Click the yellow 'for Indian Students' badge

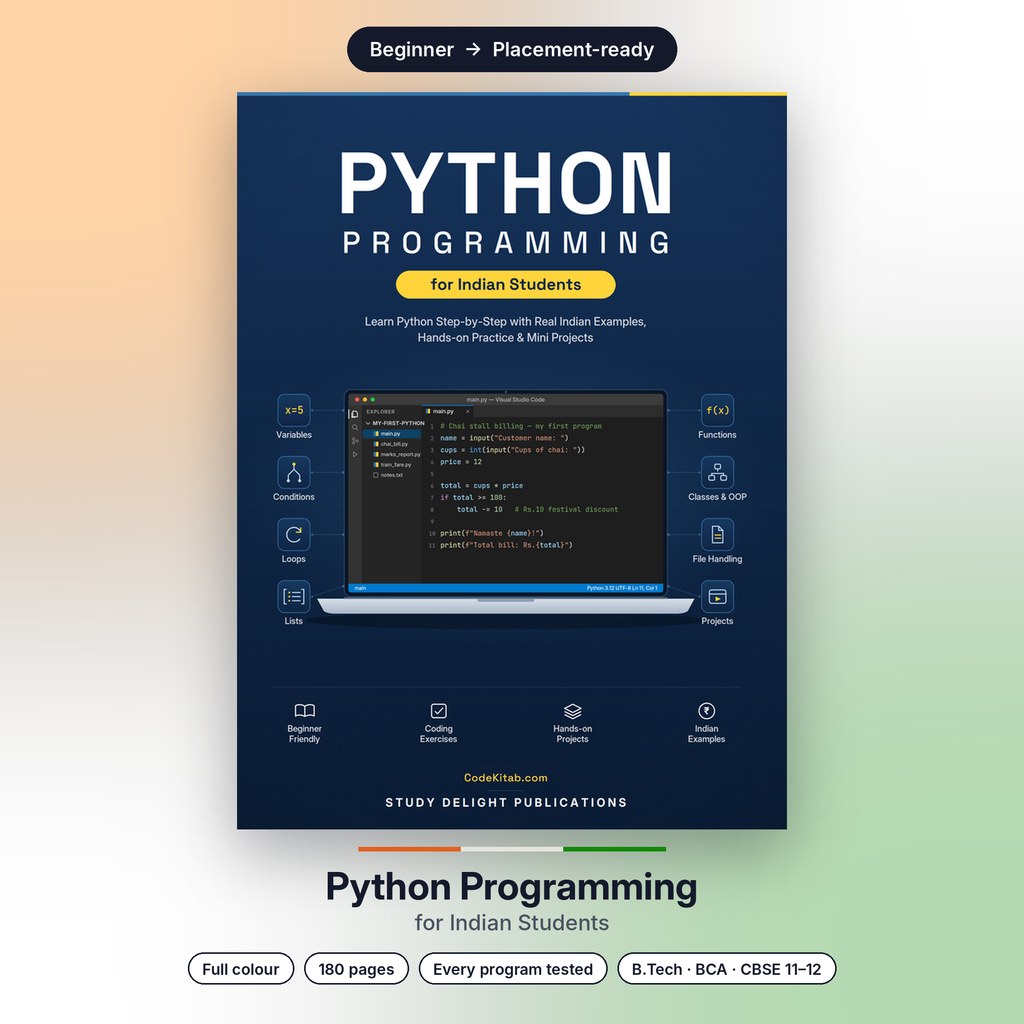click(505, 285)
